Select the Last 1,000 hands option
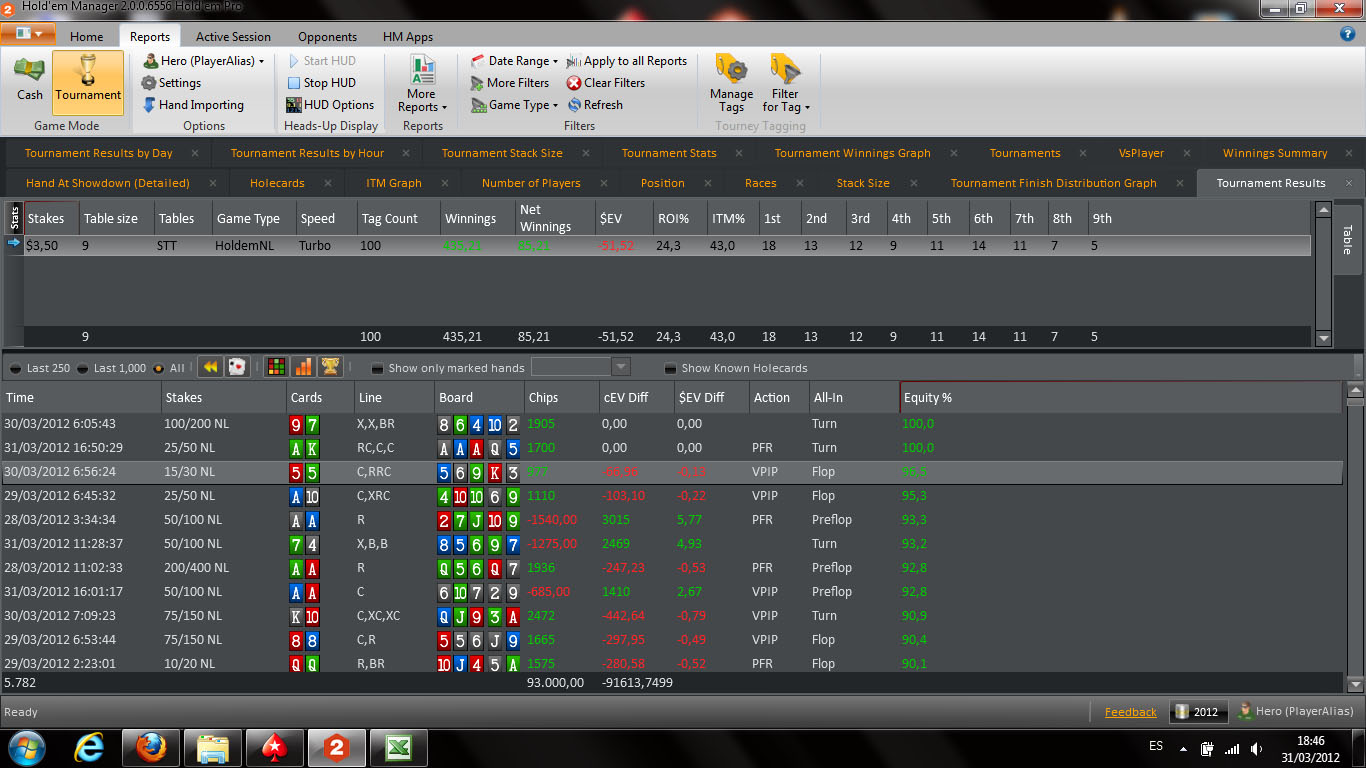 [111, 368]
